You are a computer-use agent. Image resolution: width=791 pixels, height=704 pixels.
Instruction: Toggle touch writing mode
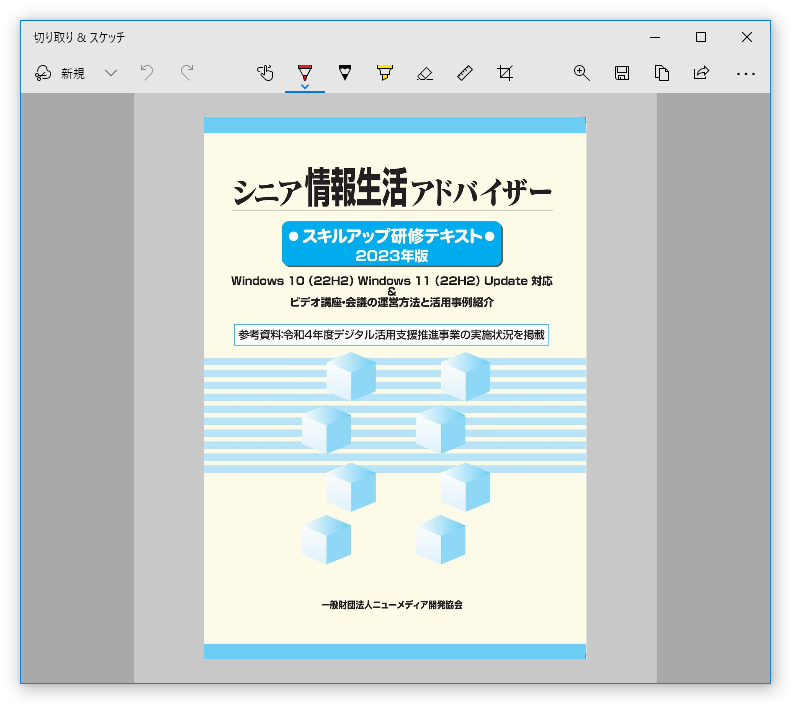point(265,73)
